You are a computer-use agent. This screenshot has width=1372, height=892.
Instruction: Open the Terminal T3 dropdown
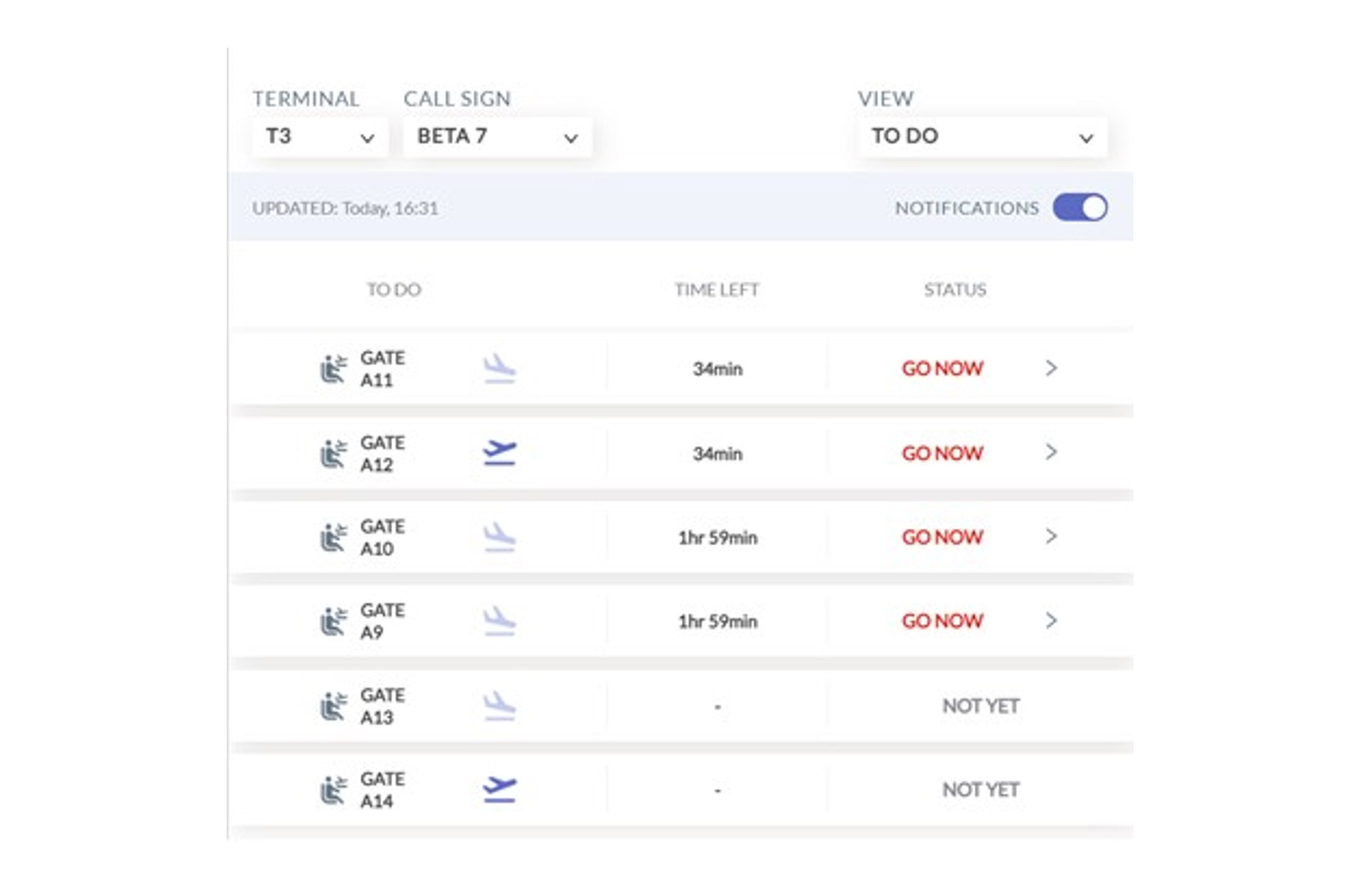[x=320, y=137]
